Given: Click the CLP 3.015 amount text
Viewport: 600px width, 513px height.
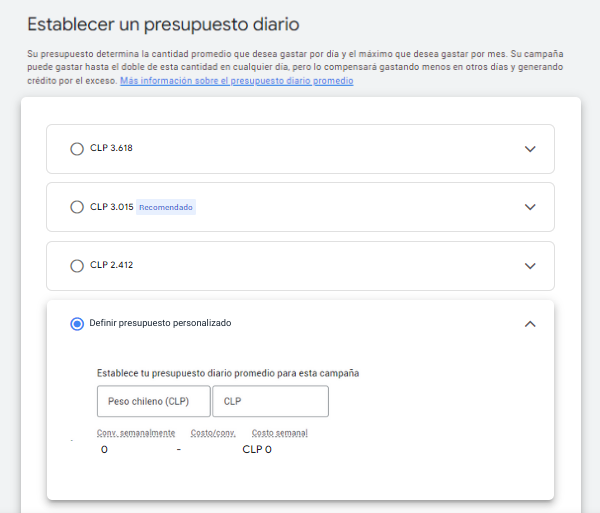Looking at the screenshot, I should coord(111,207).
